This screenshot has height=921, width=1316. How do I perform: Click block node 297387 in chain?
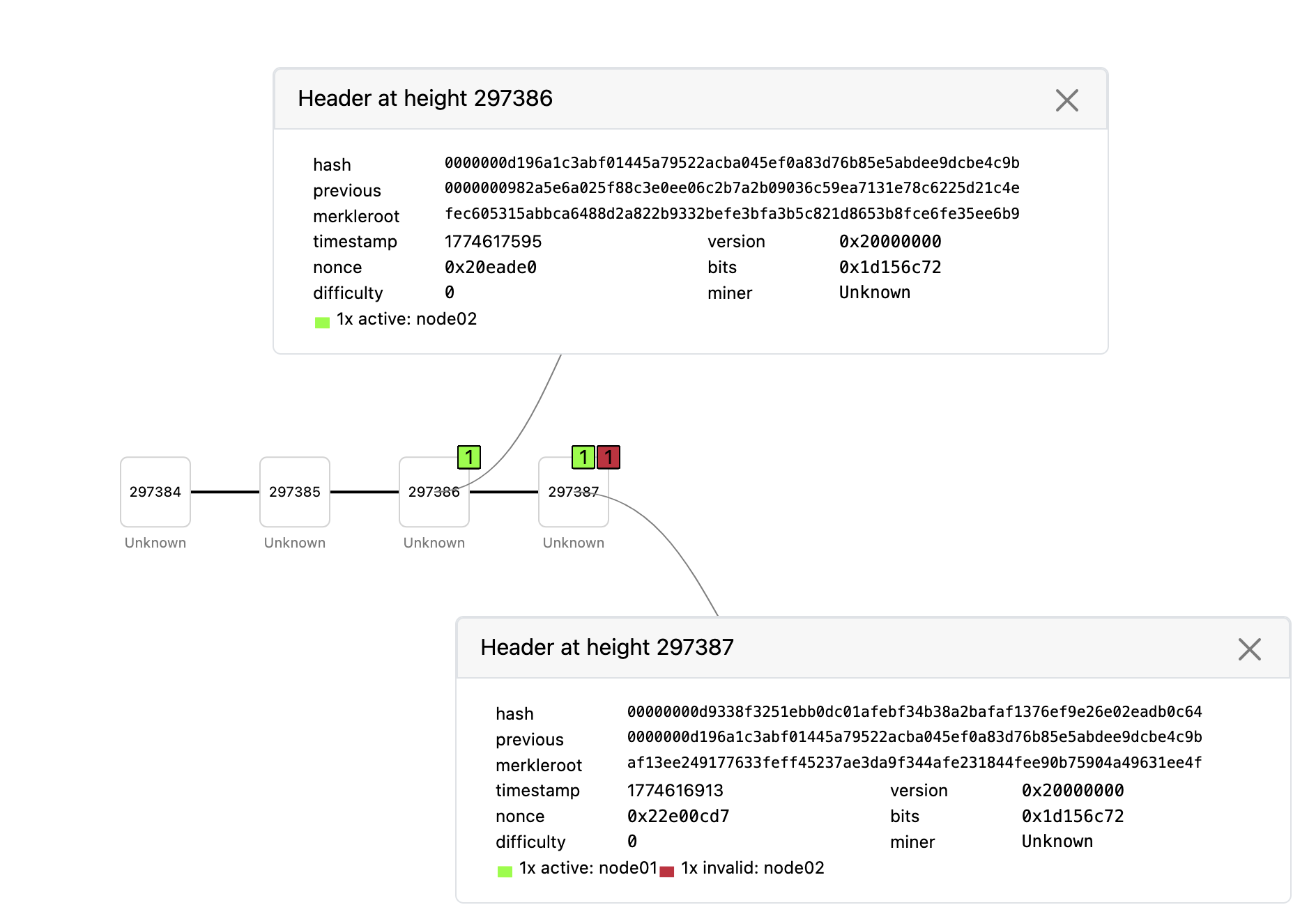point(574,492)
